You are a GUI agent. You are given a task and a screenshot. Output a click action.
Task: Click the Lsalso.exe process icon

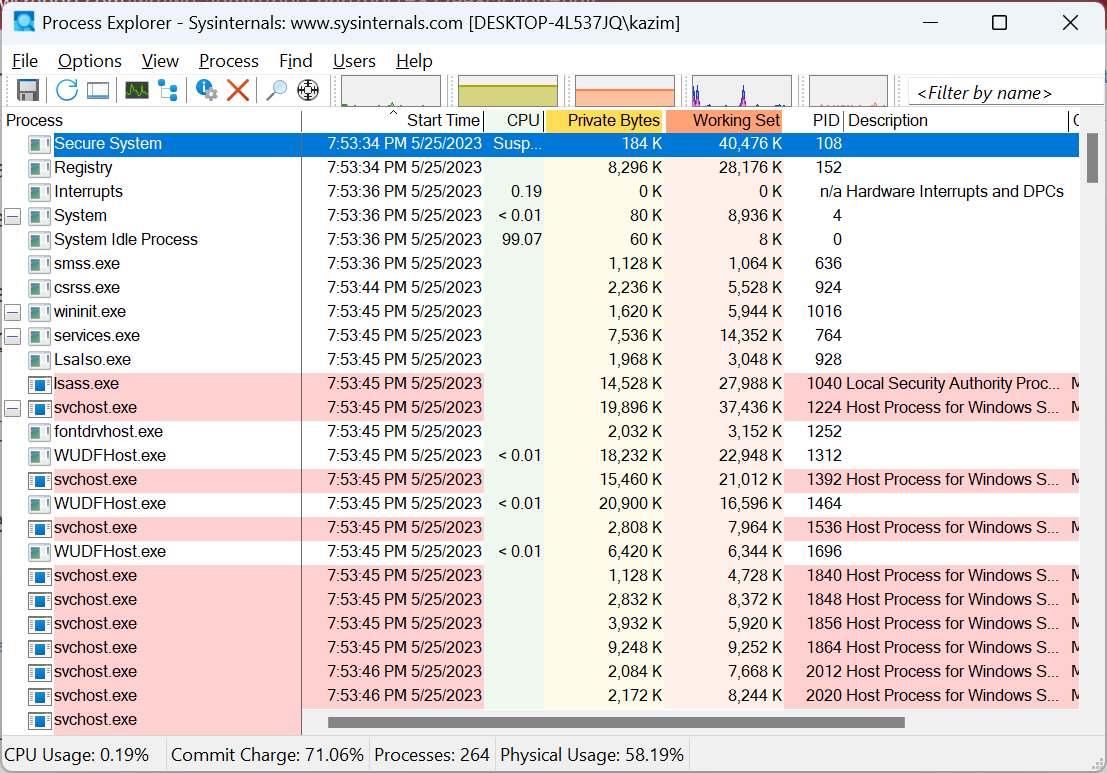coord(40,360)
